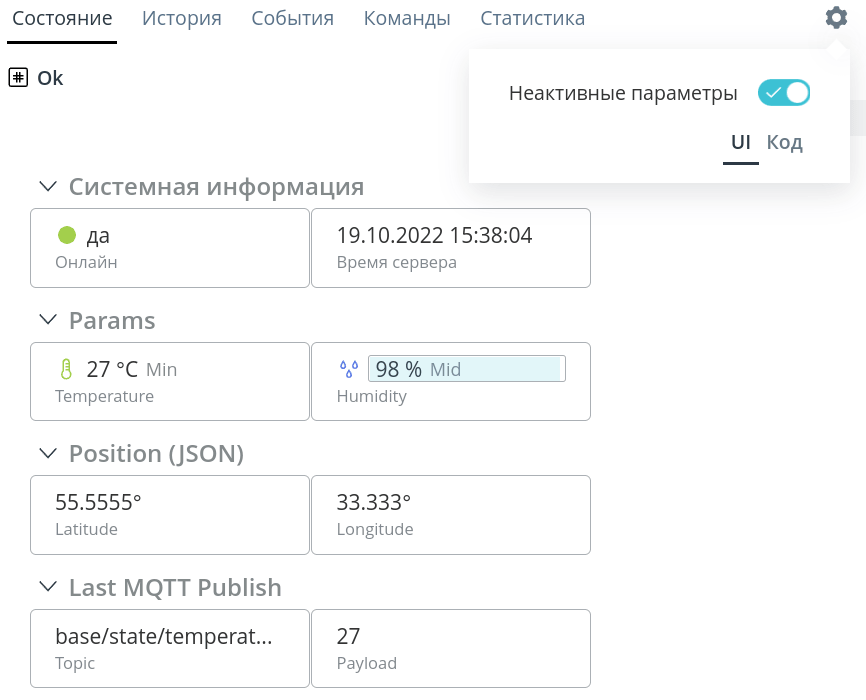This screenshot has height=700, width=866.
Task: Collapse the Position (JSON) section
Action: [x=49, y=453]
